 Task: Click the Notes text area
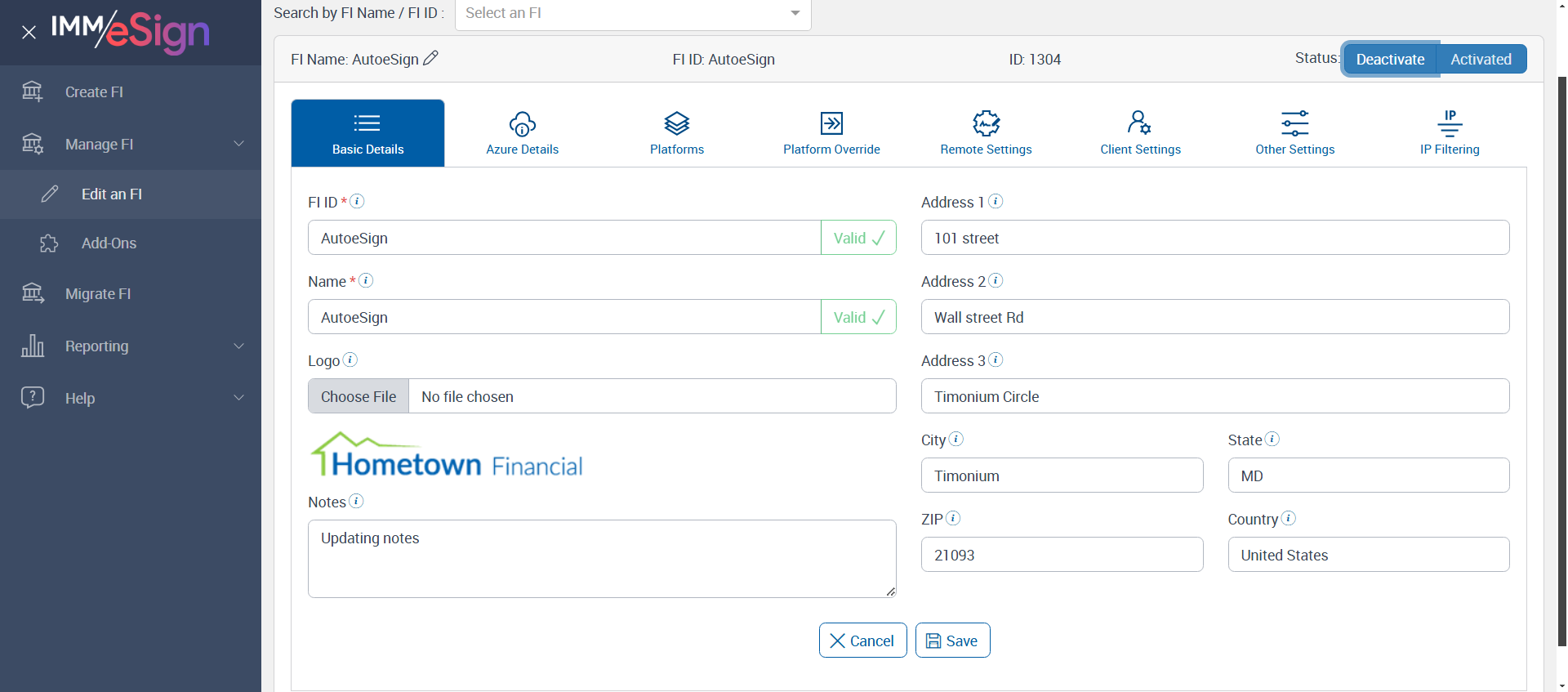point(602,559)
